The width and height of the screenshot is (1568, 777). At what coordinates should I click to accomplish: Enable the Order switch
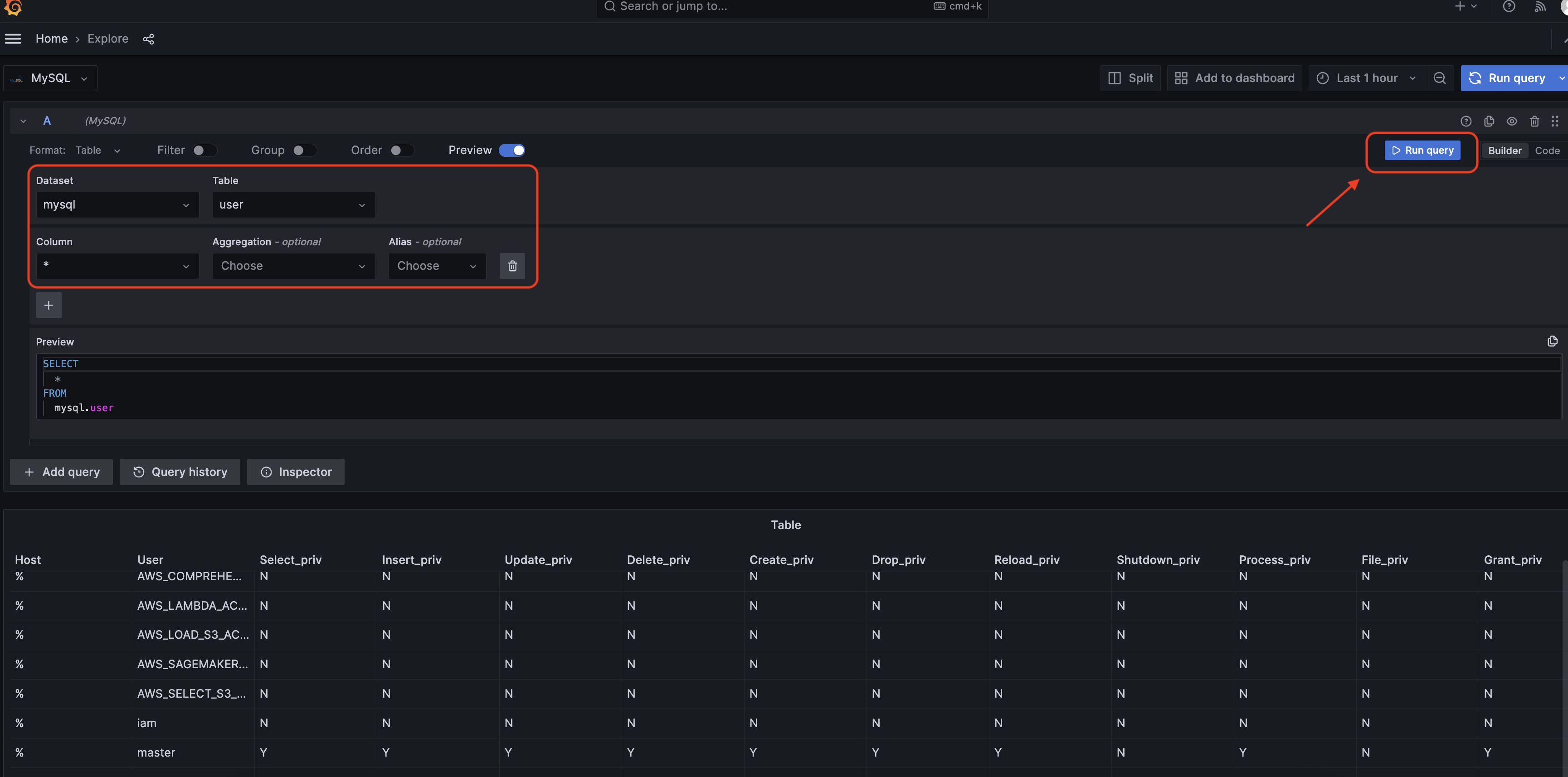[x=402, y=151]
